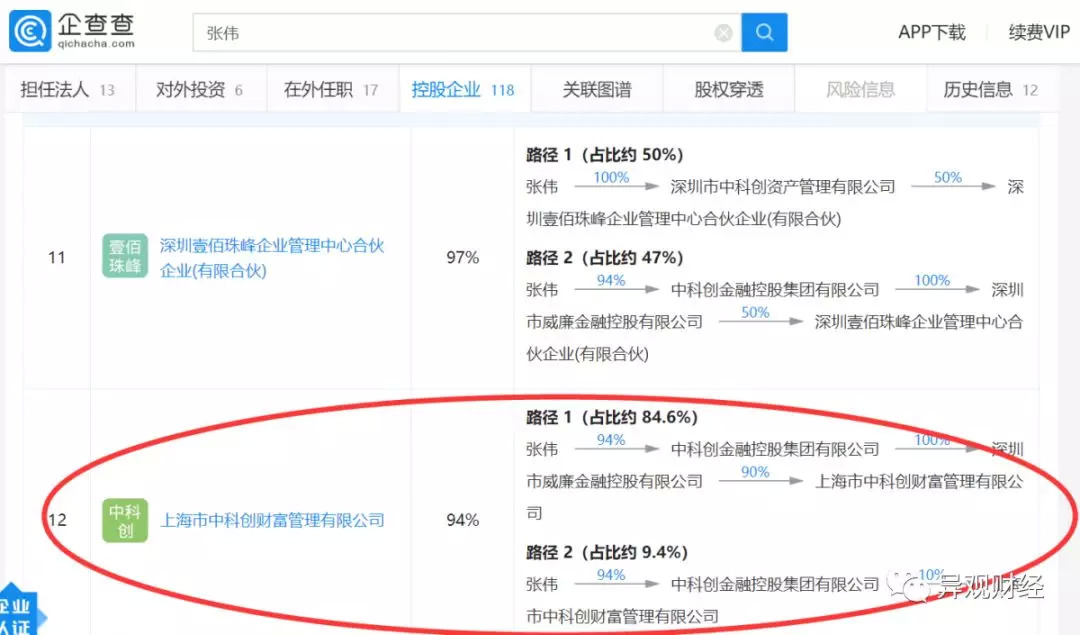Switch to the 对外投资 tab
This screenshot has width=1080, height=635.
point(200,90)
